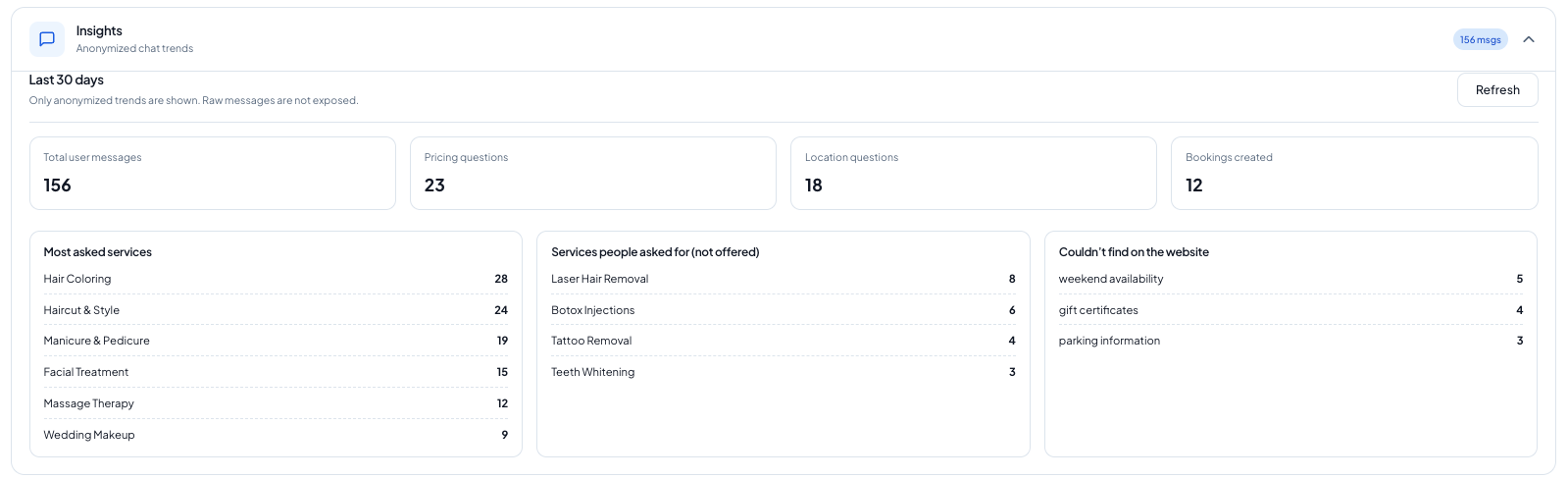Click the Insights chat bubble icon
Screen dimensions: 1568x479
tap(46, 39)
